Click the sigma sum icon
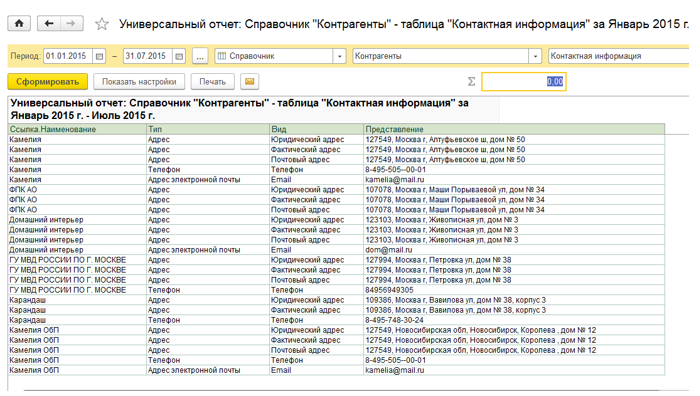The image size is (700, 396). pyautogui.click(x=471, y=82)
